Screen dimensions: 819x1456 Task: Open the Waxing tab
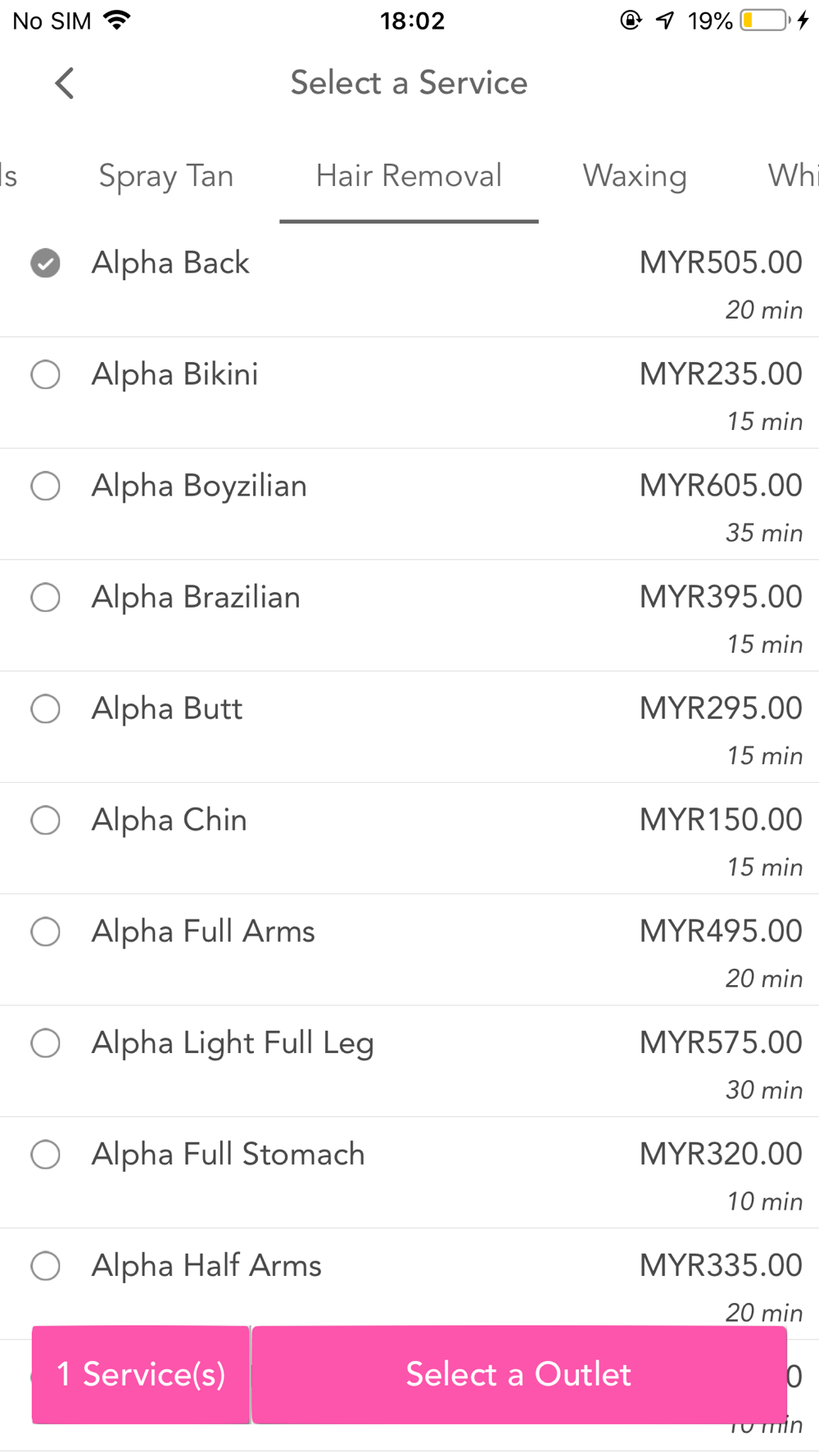tap(635, 176)
